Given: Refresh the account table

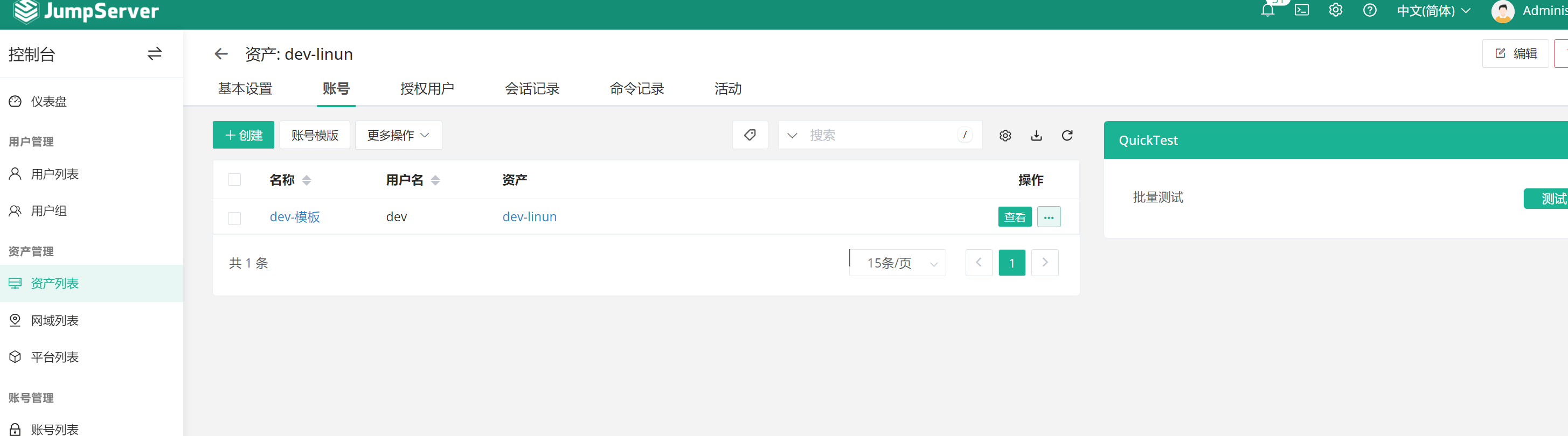Looking at the screenshot, I should point(1067,136).
